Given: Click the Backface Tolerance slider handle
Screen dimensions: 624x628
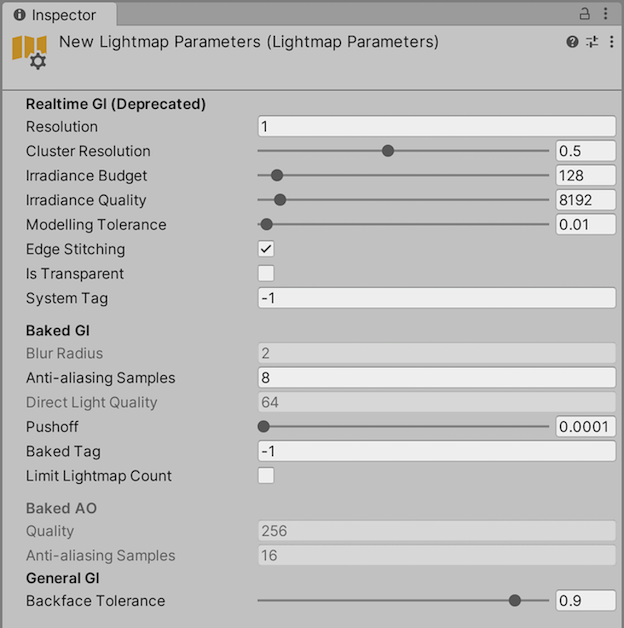Looking at the screenshot, I should (x=515, y=601).
